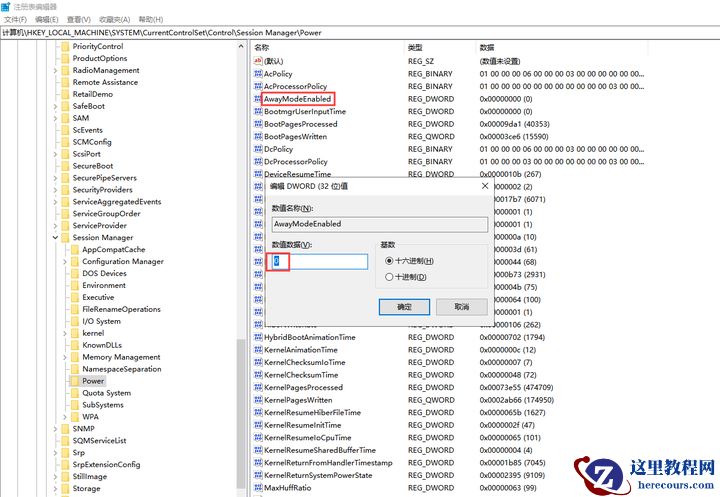Click the 数据 column header

(x=487, y=48)
